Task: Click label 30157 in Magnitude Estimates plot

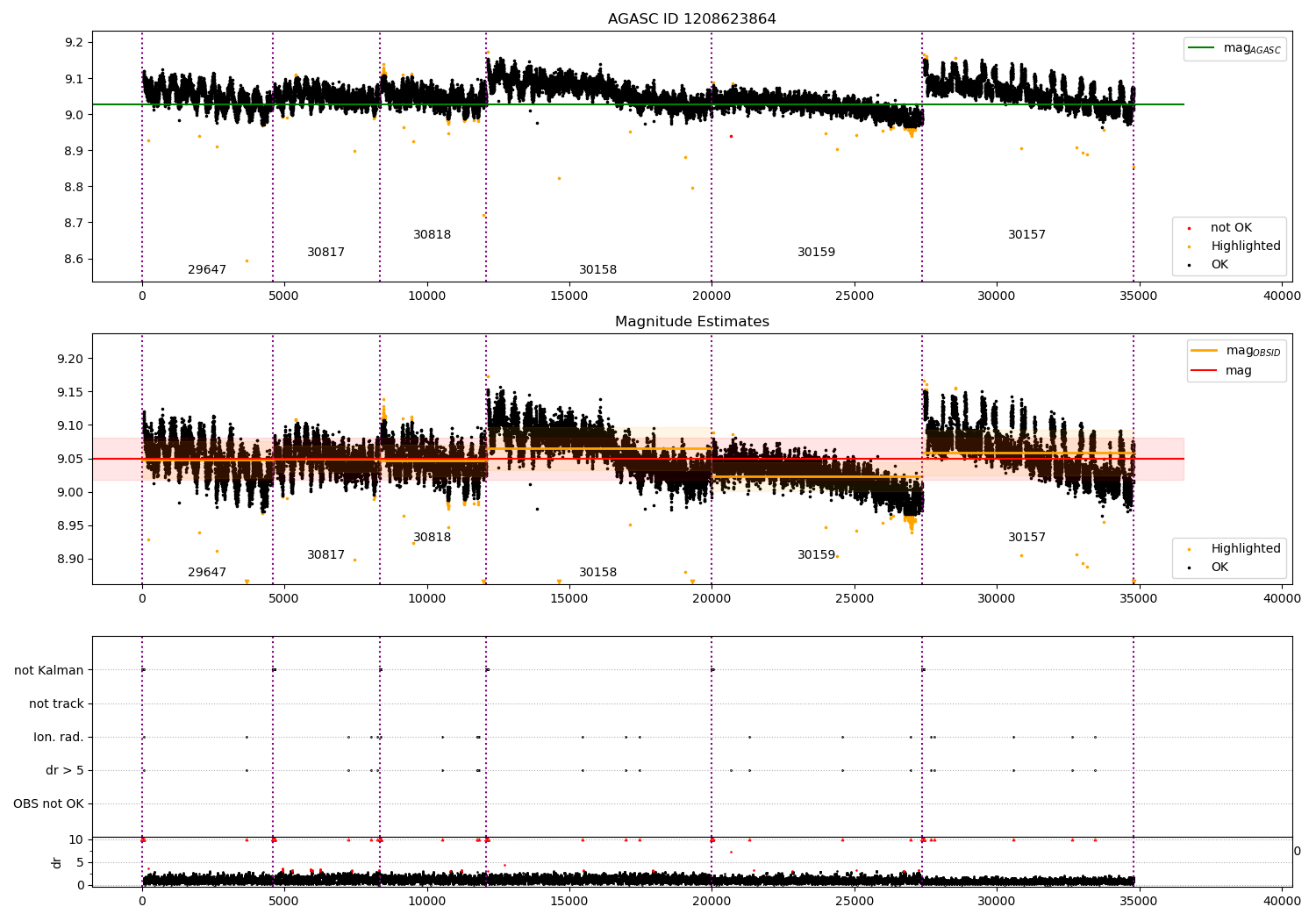Action: pyautogui.click(x=1026, y=538)
